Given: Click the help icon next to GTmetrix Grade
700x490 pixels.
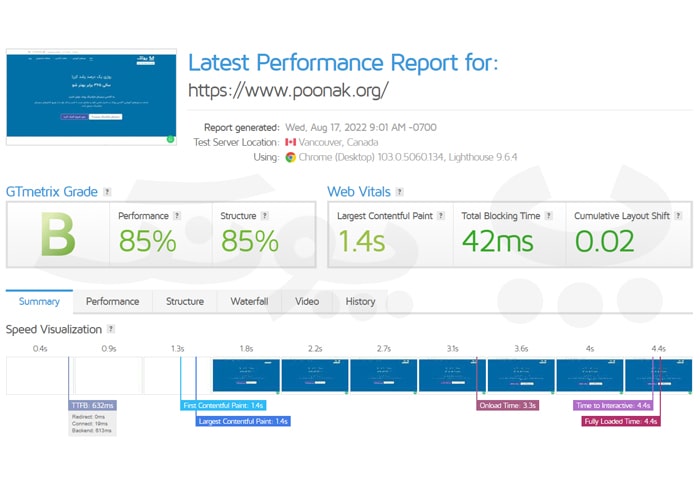Looking at the screenshot, I should pos(107,192).
